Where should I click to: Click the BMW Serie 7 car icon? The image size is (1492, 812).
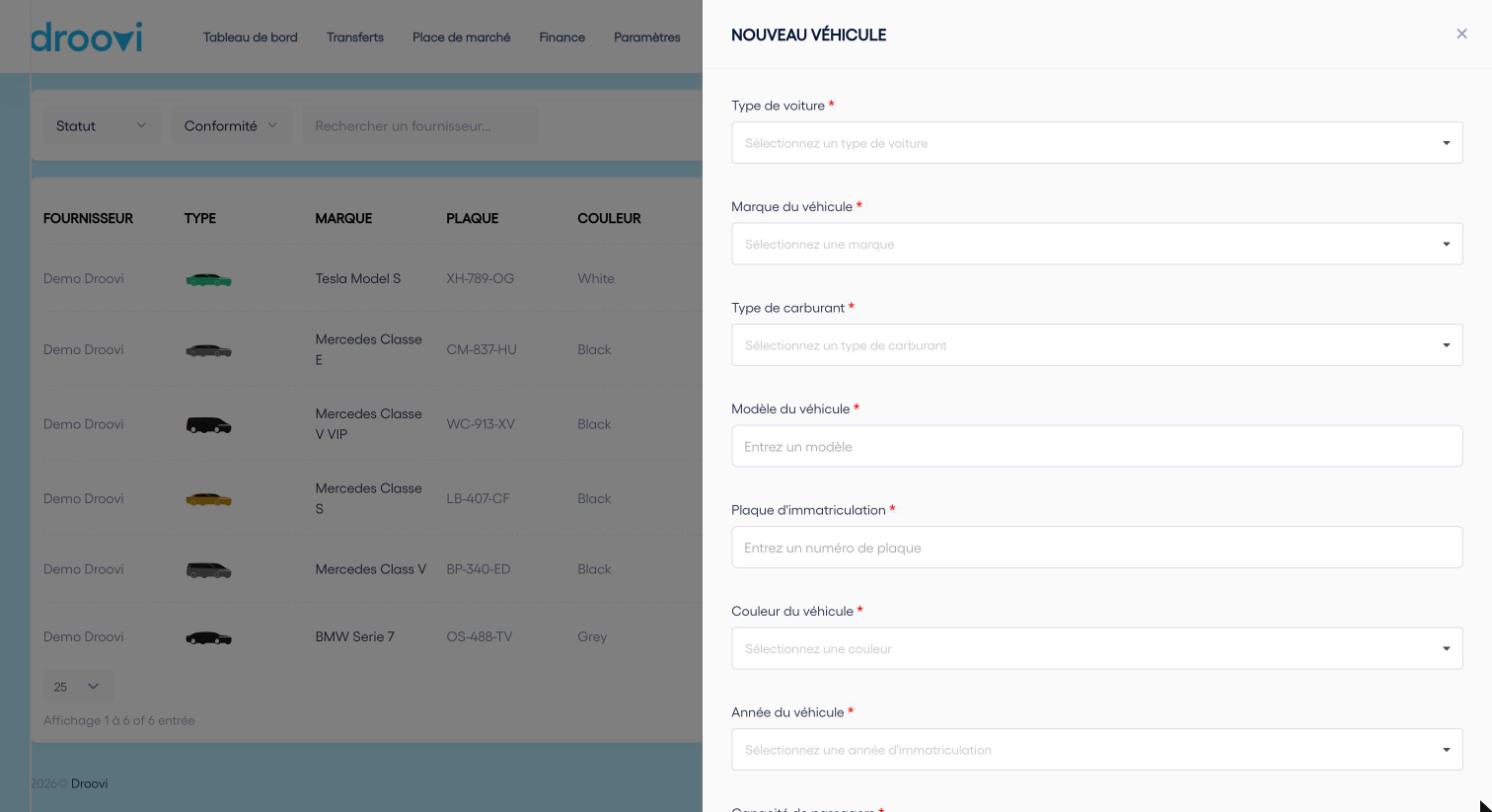(209, 638)
